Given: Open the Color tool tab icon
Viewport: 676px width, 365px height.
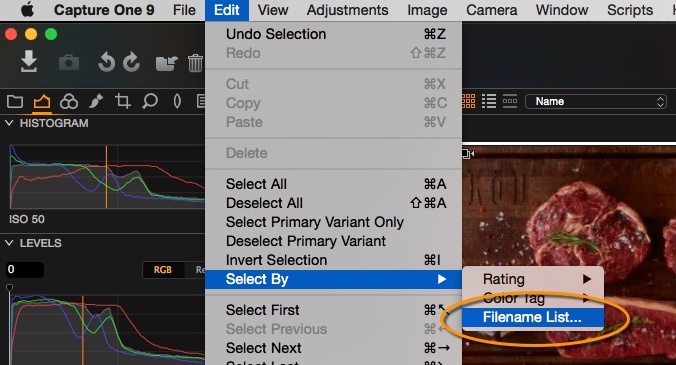Looking at the screenshot, I should (x=69, y=102).
